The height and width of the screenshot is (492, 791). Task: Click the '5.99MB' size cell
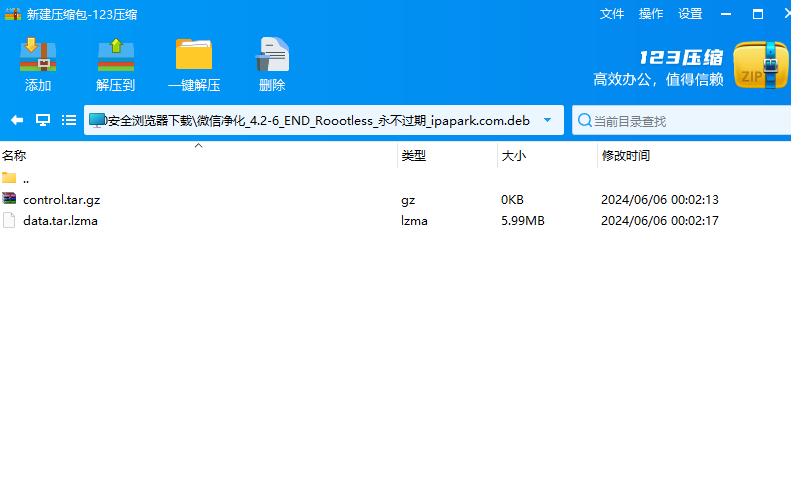click(523, 221)
